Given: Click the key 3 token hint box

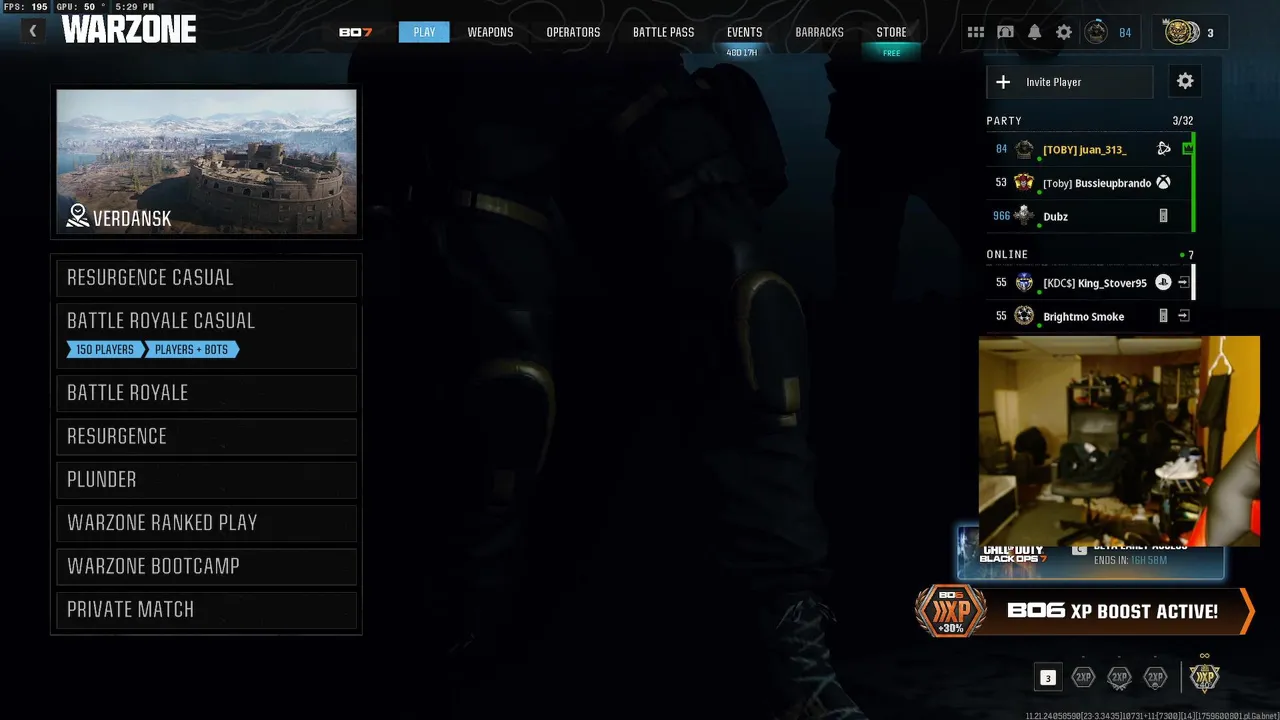Looking at the screenshot, I should 1048,678.
